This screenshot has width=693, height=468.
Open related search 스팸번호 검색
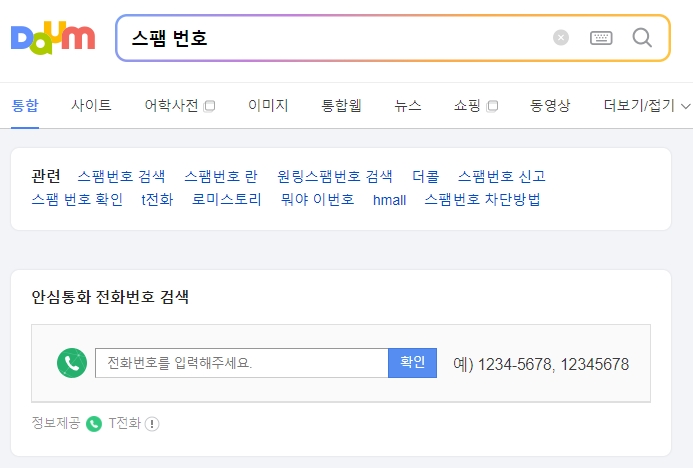121,176
